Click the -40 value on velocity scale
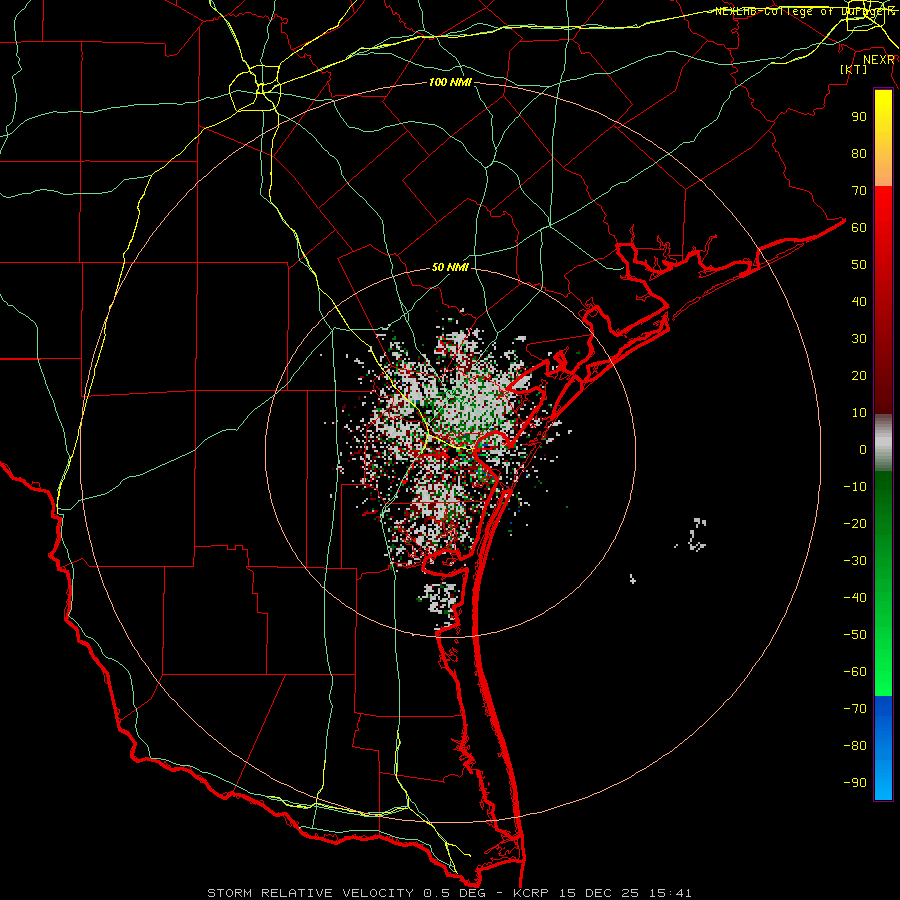Image resolution: width=900 pixels, height=900 pixels. [x=855, y=598]
